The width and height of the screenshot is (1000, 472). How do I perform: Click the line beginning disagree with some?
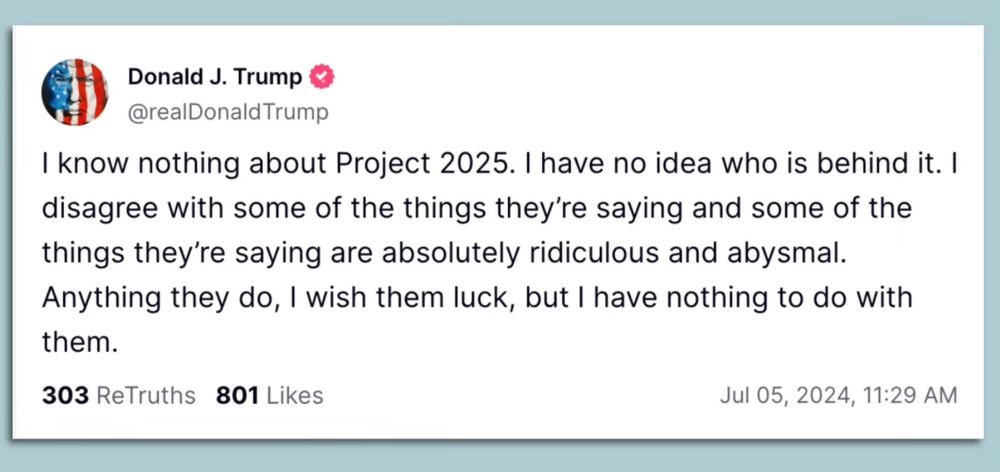477,209
